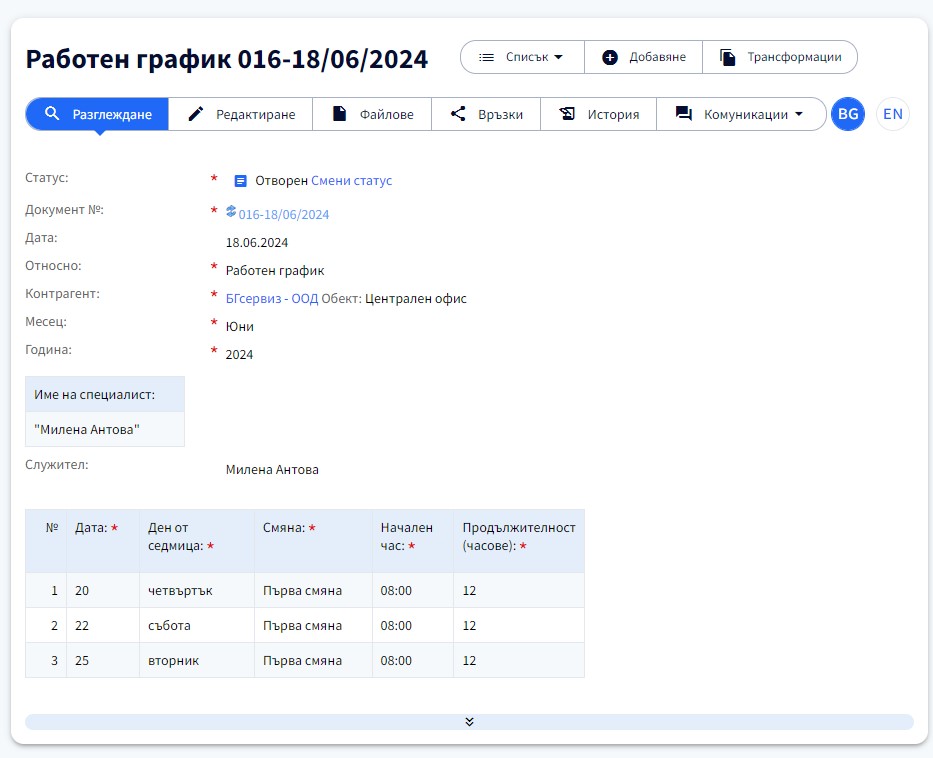Switch to the Разглеждане tab
The image size is (933, 758).
click(98, 114)
